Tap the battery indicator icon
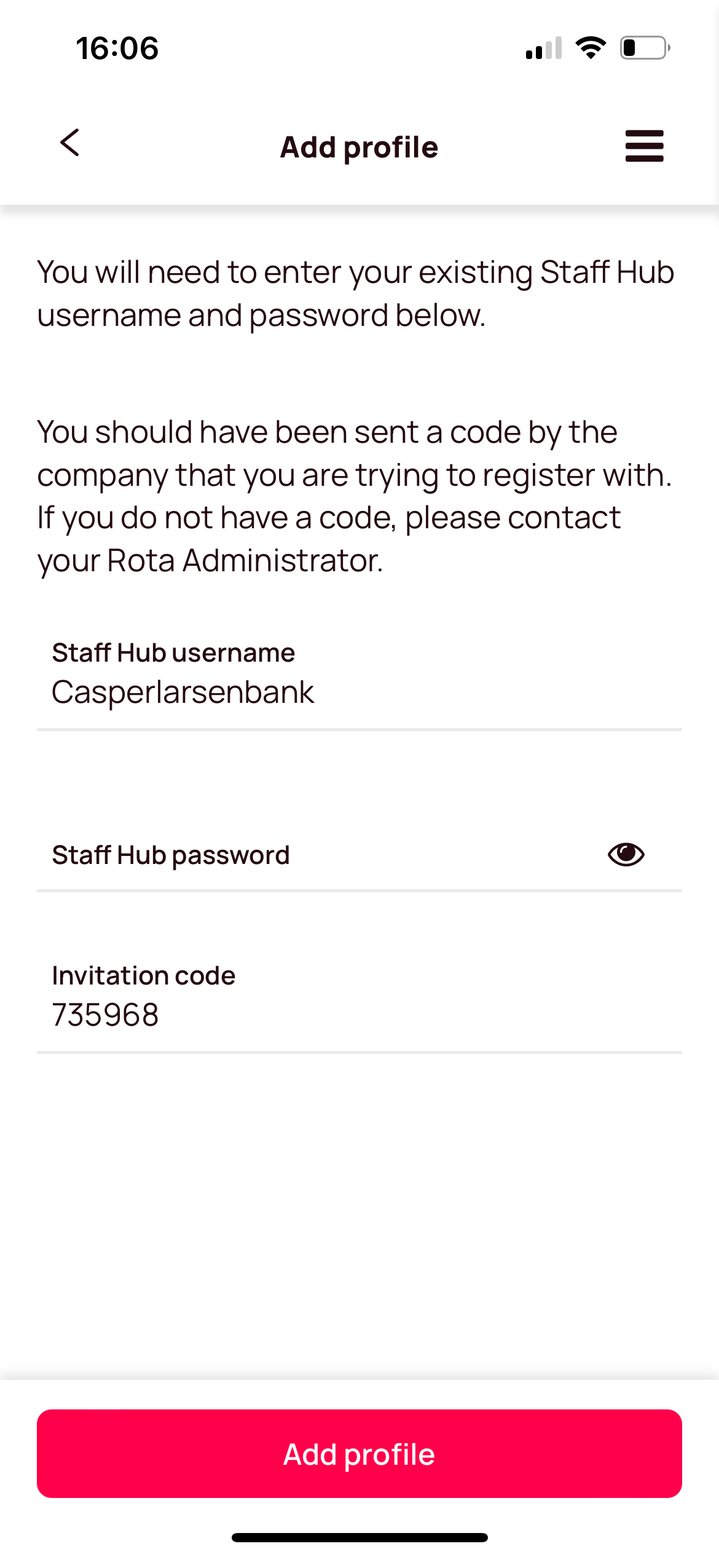The width and height of the screenshot is (719, 1557). (x=646, y=46)
